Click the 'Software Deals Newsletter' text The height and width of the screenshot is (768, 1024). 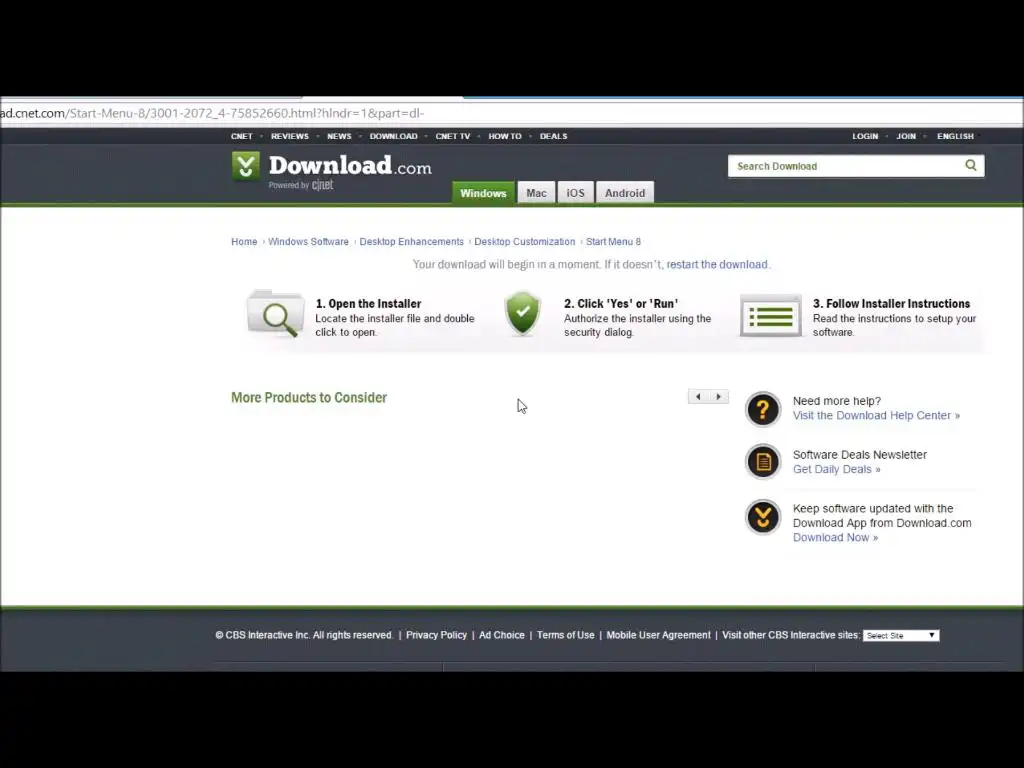(859, 455)
